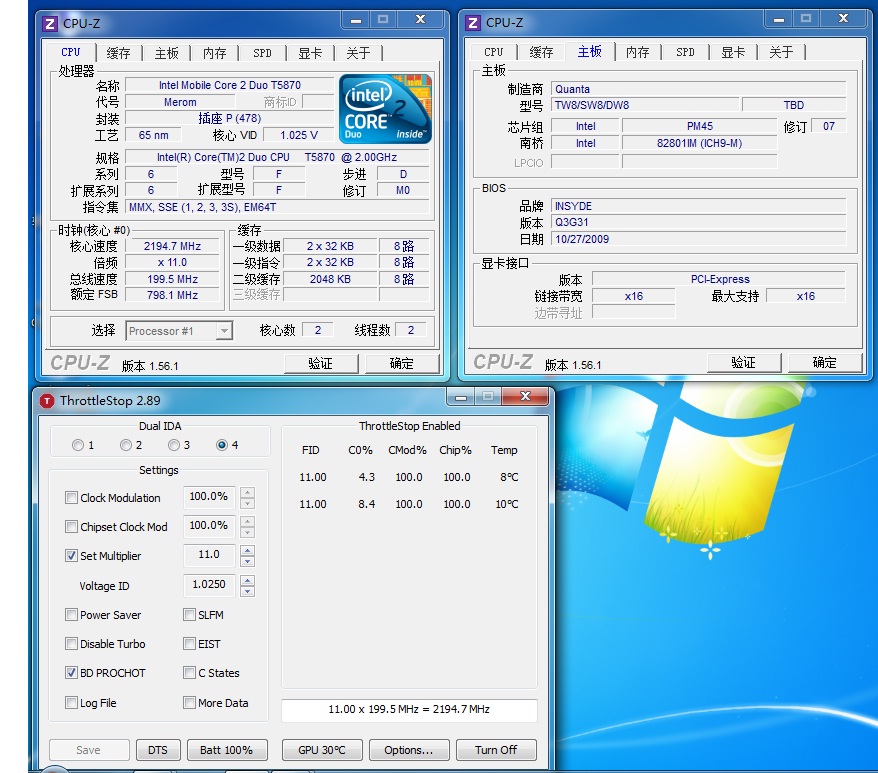The image size is (878, 773).
Task: Click the Batt 100% button
Action: pos(226,750)
